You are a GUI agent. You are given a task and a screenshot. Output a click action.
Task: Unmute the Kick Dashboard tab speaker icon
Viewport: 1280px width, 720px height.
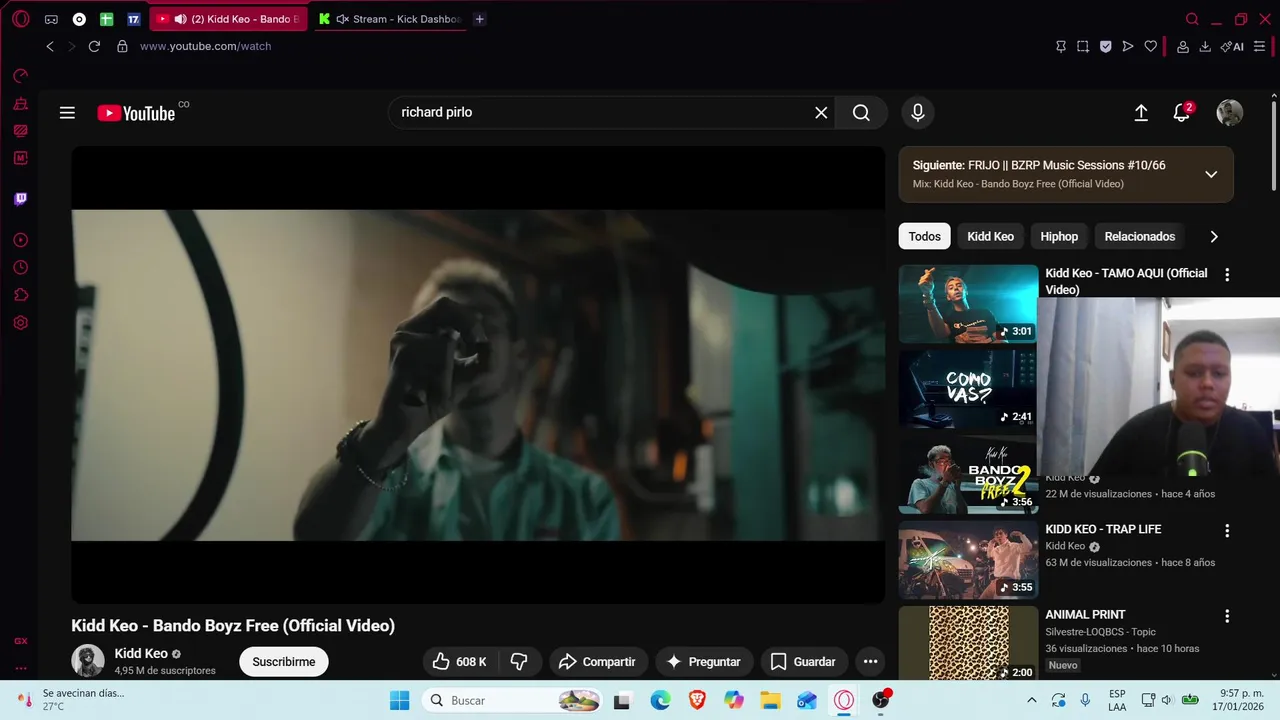pos(343,19)
